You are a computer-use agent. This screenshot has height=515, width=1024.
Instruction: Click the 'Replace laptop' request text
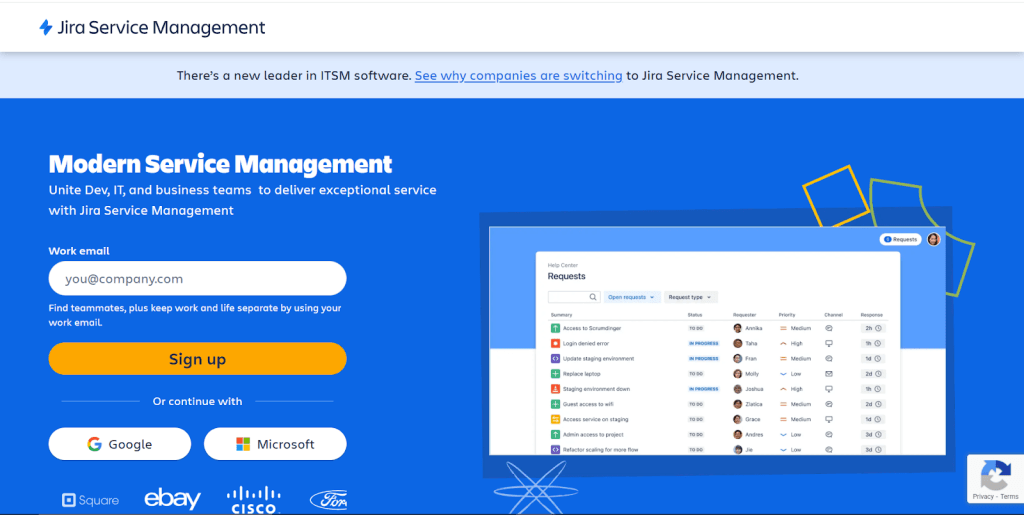tap(580, 374)
